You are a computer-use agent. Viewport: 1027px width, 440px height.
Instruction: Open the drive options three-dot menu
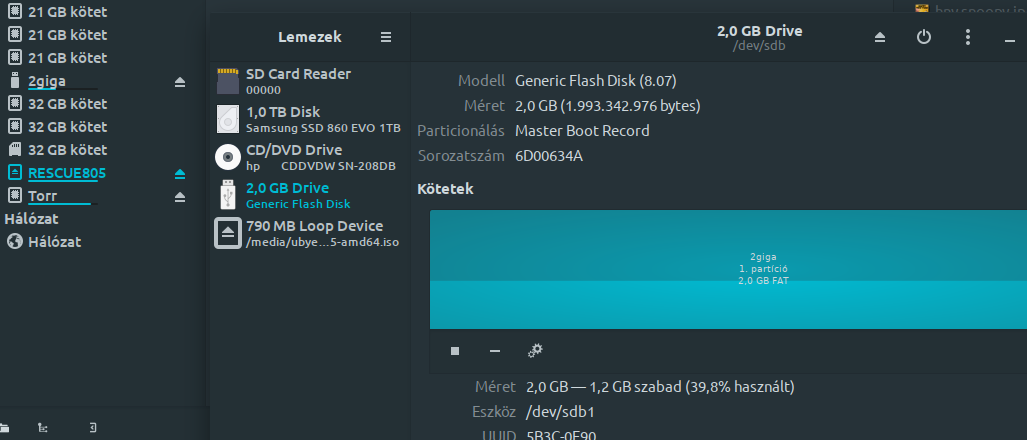tap(967, 37)
